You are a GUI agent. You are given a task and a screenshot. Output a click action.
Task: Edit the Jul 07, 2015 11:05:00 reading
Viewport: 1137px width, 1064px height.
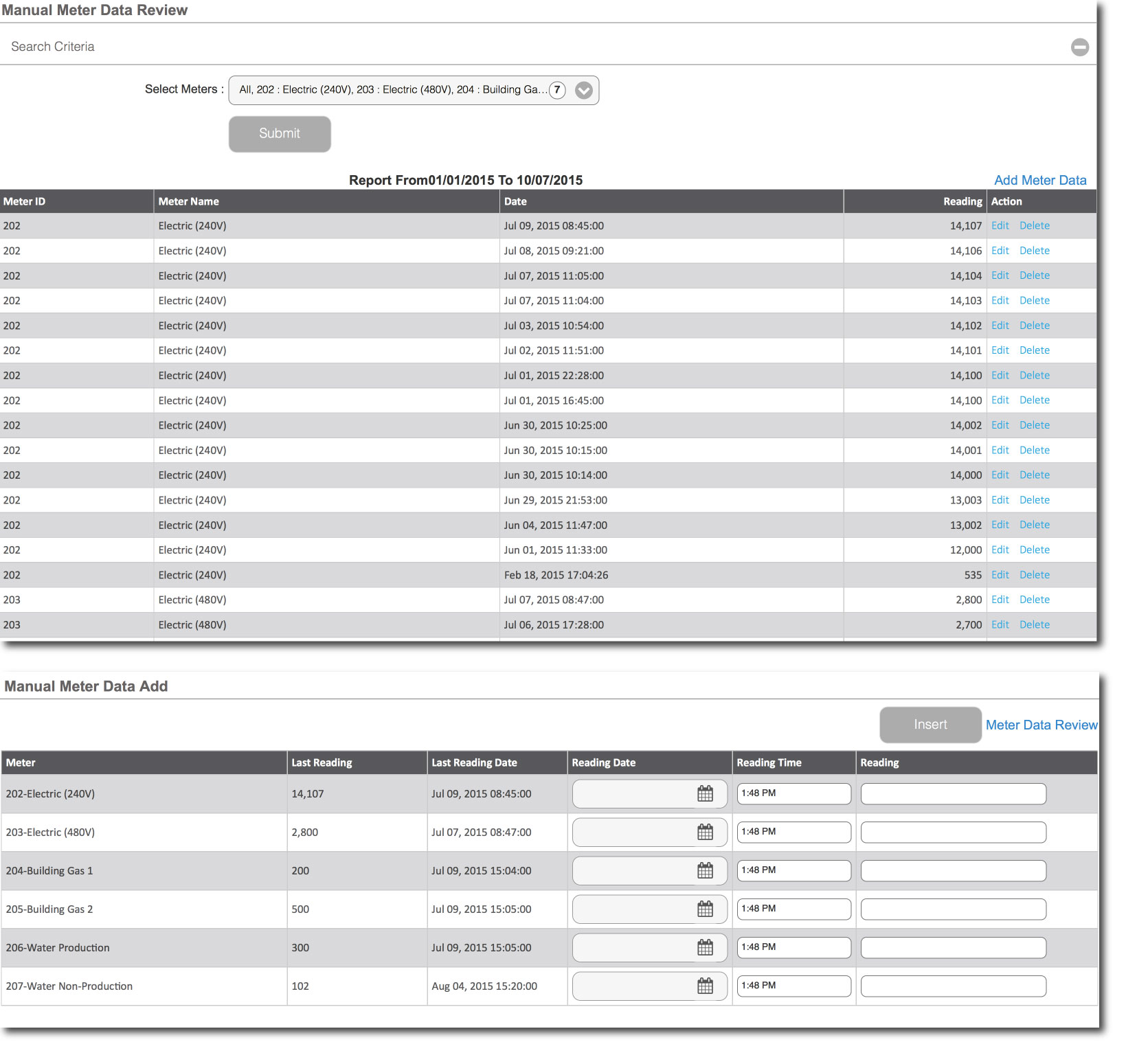click(1000, 275)
